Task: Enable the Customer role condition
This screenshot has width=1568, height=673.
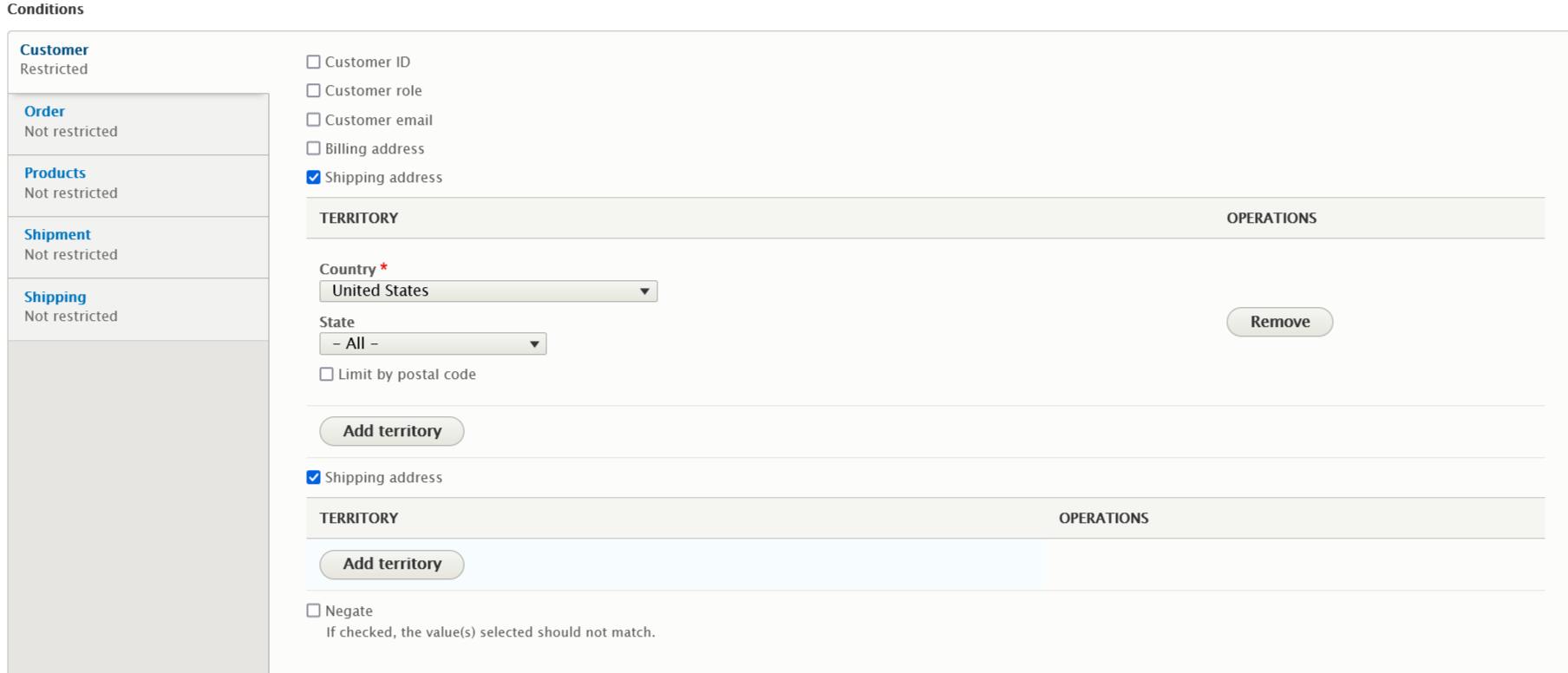Action: 314,90
